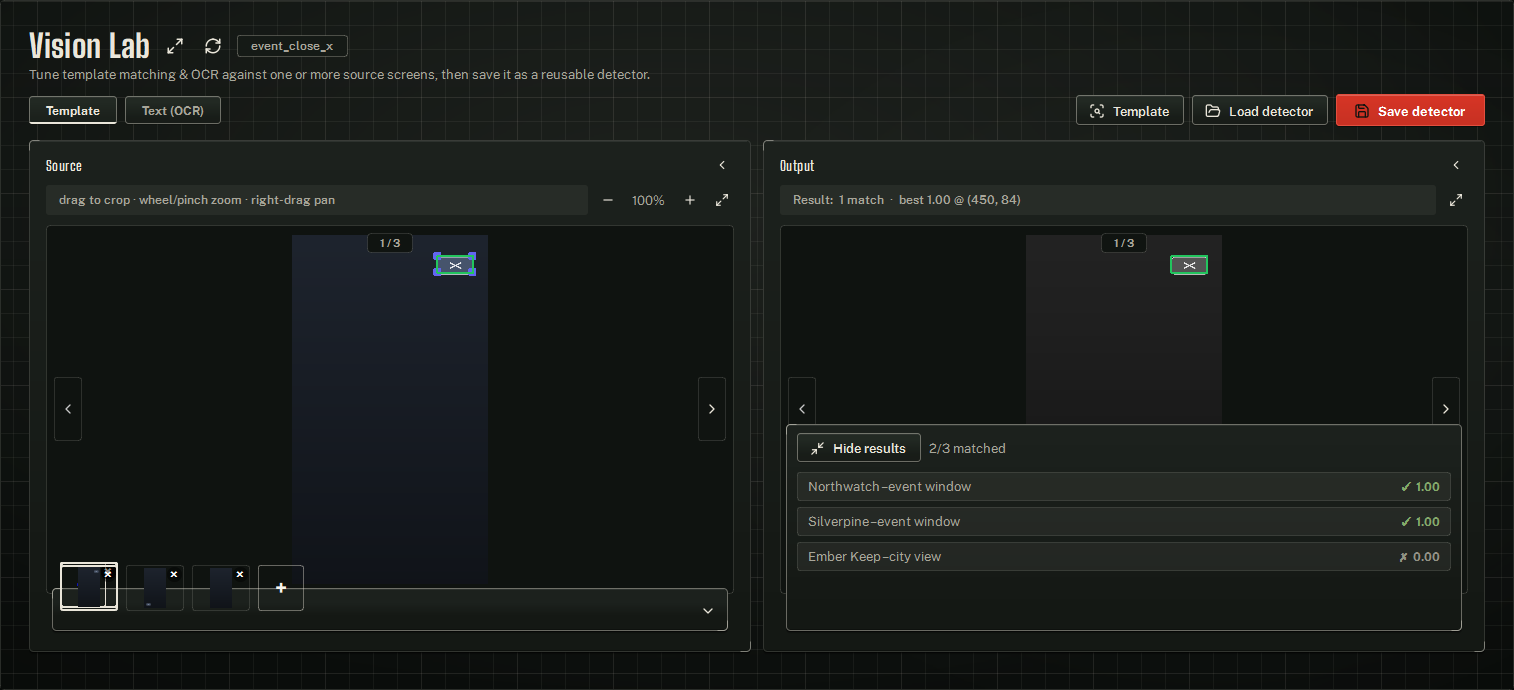The width and height of the screenshot is (1514, 690).
Task: Select the Silverpine–event window result row
Action: point(1124,522)
